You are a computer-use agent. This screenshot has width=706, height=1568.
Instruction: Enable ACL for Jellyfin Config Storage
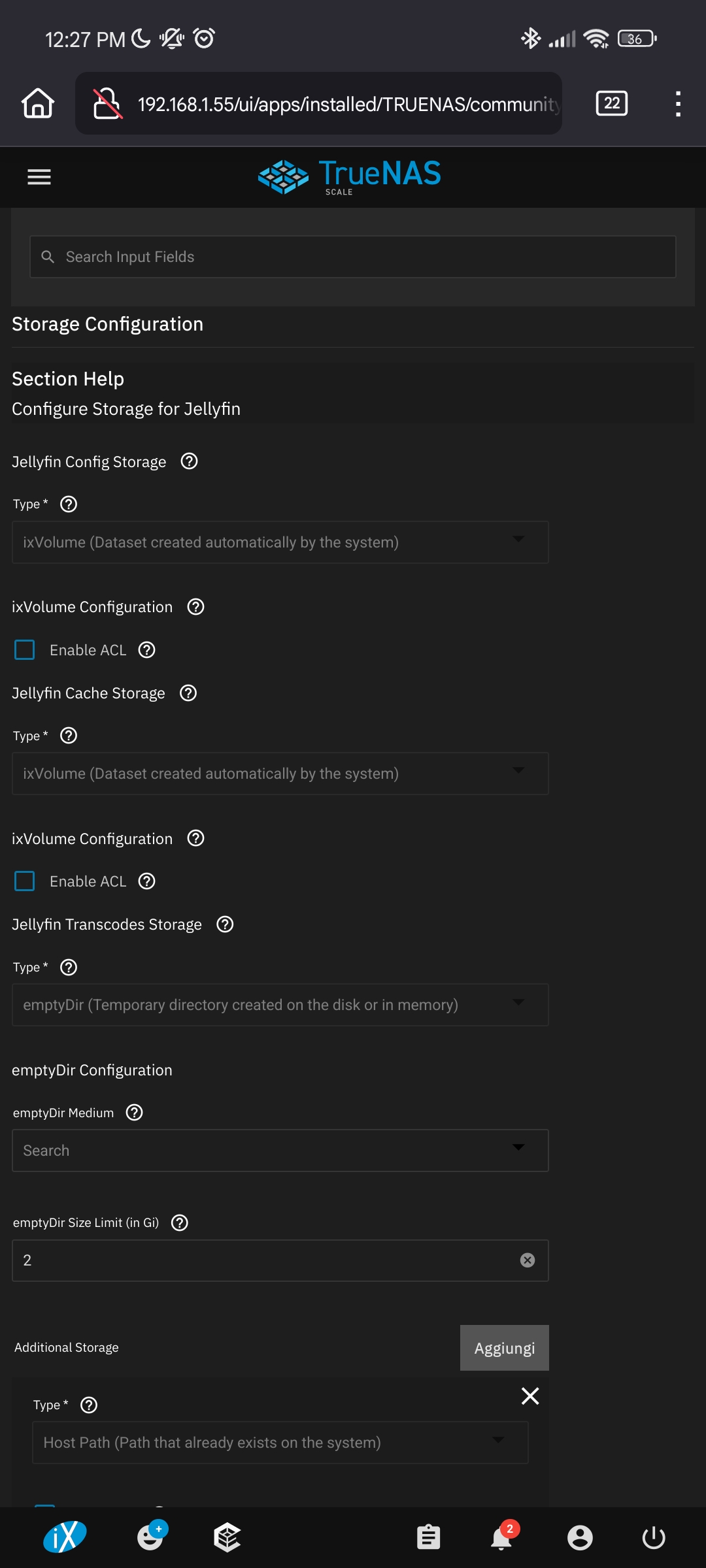point(25,650)
